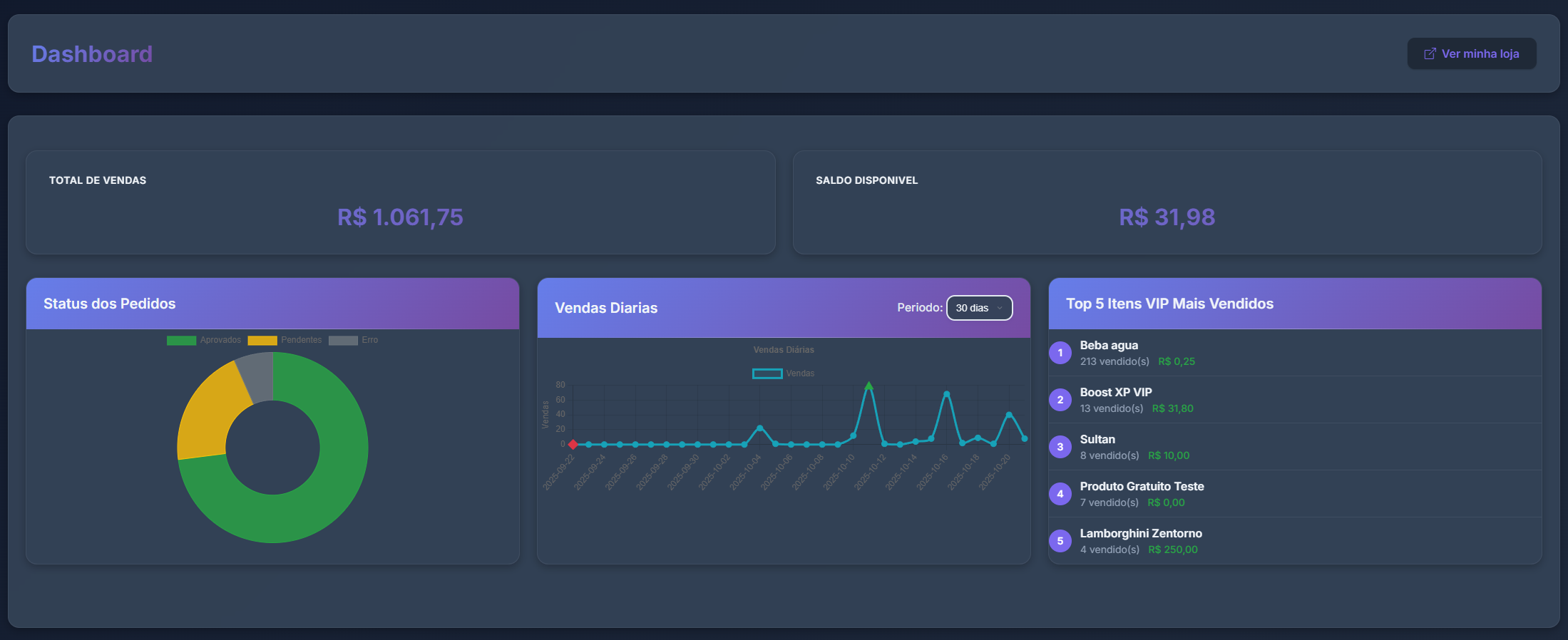Open the Ver minha loja button
The width and height of the screenshot is (1568, 640).
coord(1472,54)
